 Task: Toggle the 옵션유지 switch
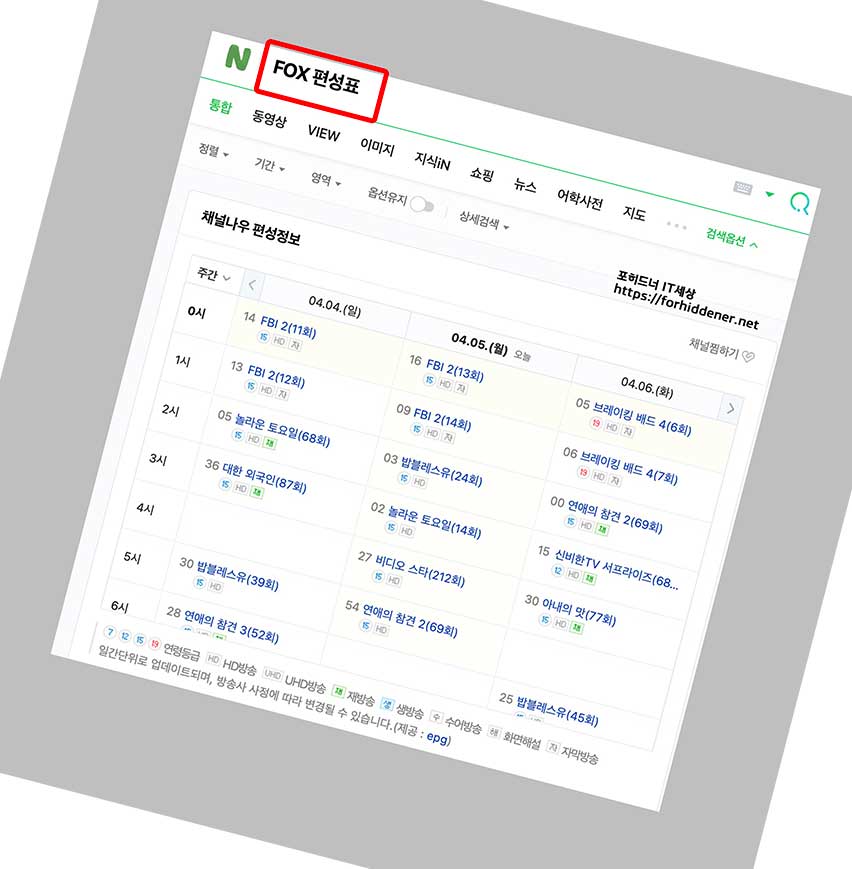point(422,205)
